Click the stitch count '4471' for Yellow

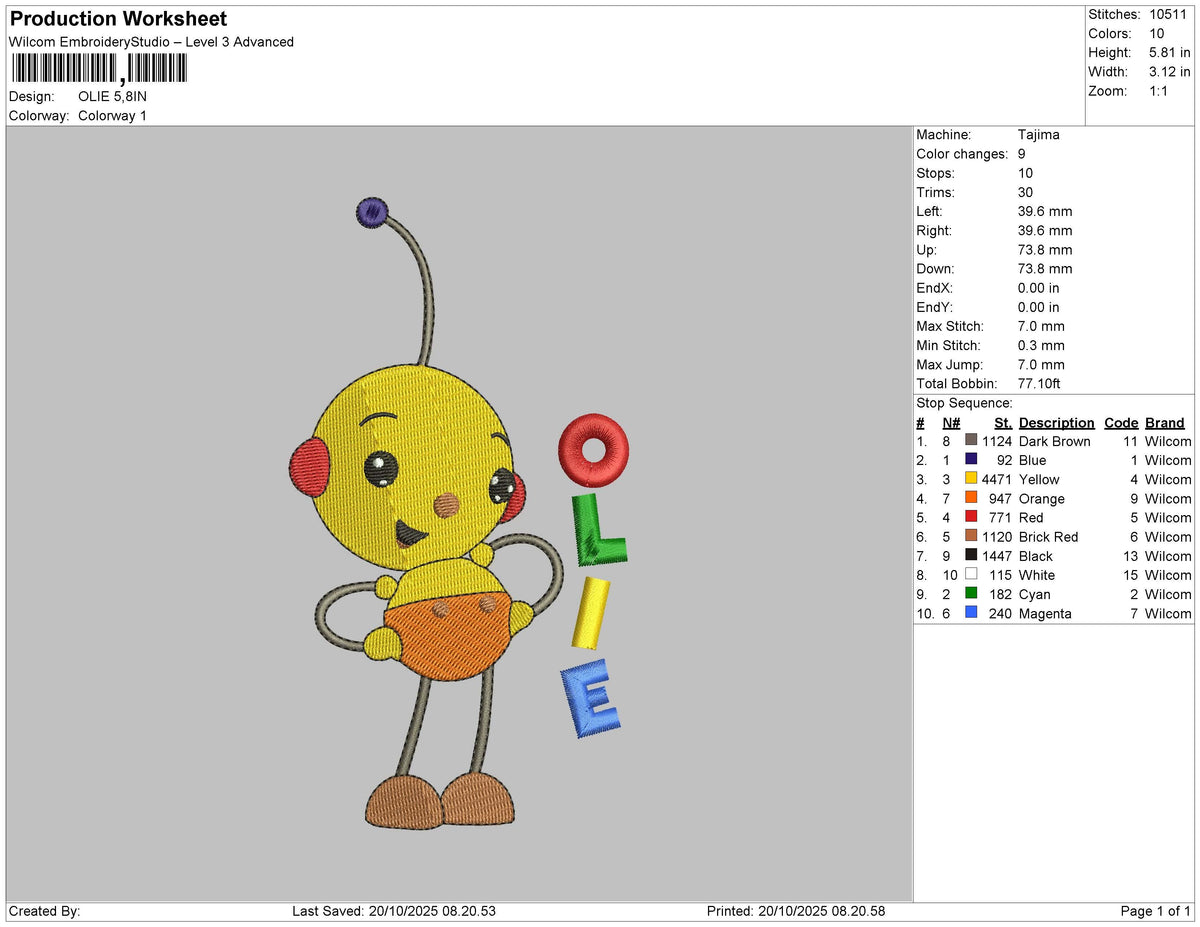pyautogui.click(x=997, y=479)
